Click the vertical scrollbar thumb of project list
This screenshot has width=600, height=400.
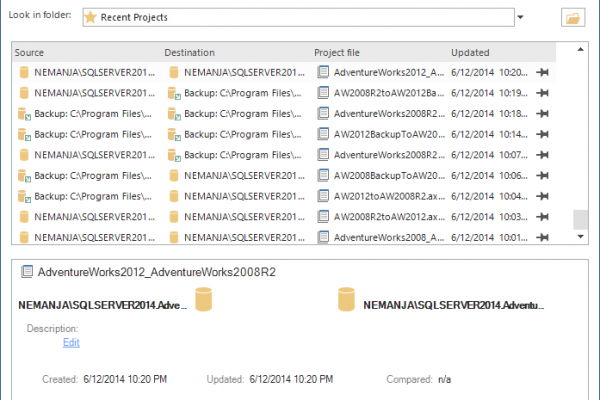(580, 219)
